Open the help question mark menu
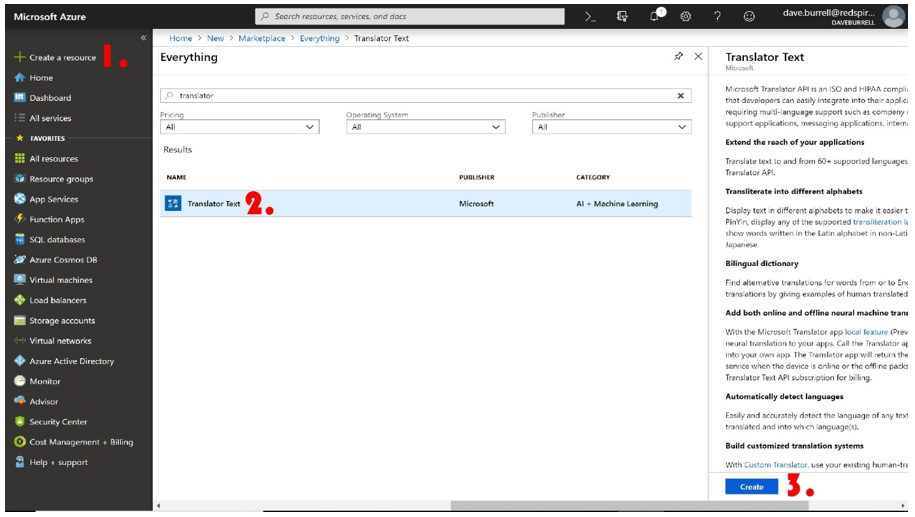915x517 pixels. click(717, 17)
